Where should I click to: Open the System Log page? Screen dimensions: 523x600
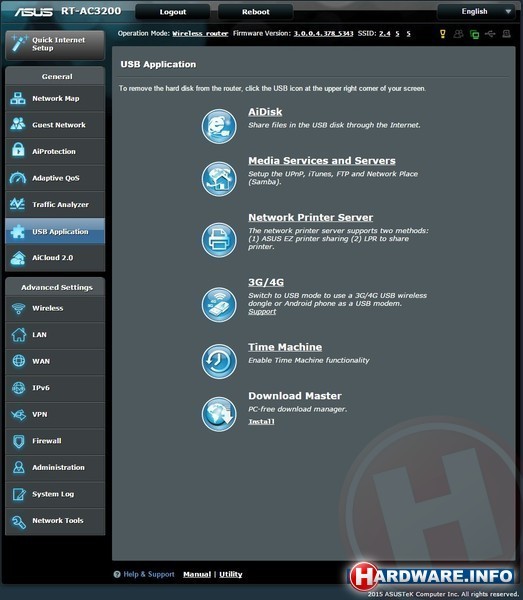(x=55, y=494)
